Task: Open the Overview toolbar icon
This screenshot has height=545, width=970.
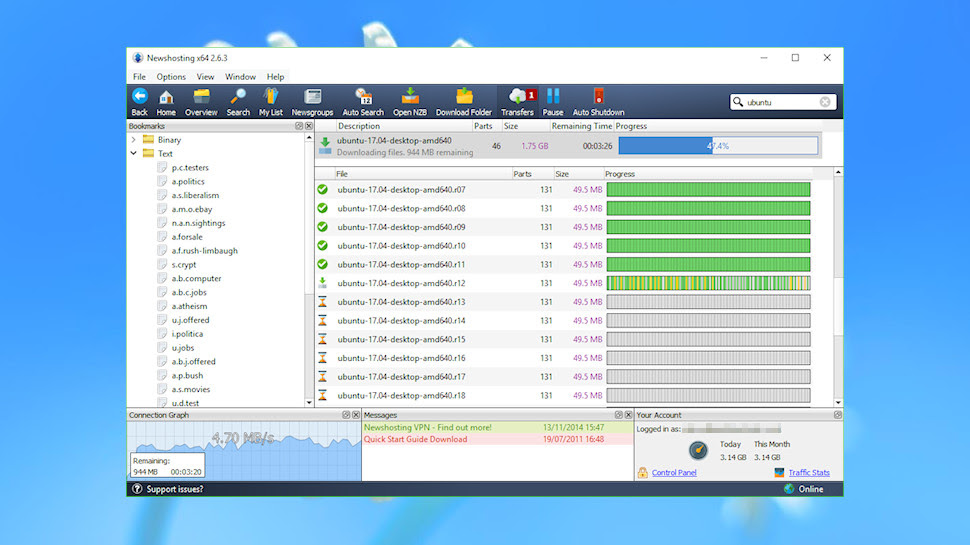Action: (x=201, y=101)
